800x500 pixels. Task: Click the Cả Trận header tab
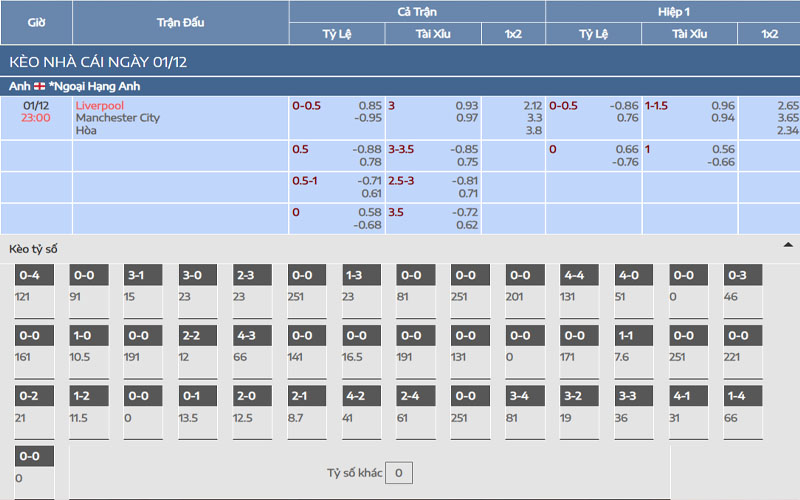pyautogui.click(x=416, y=11)
